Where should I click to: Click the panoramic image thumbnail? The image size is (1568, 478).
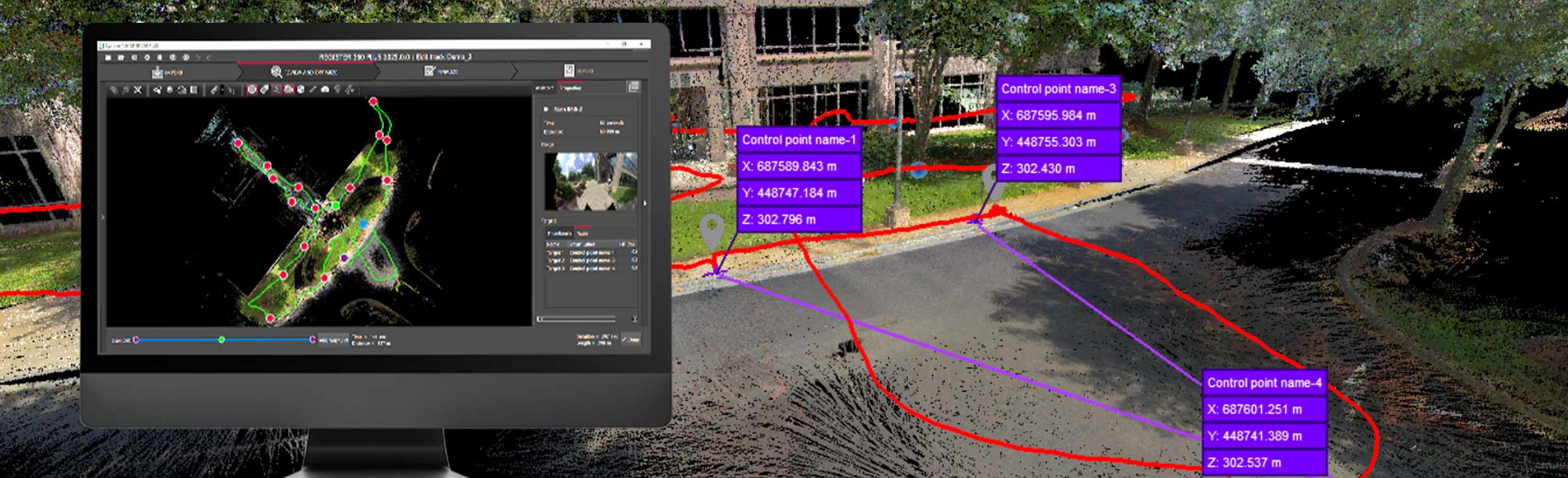[591, 181]
